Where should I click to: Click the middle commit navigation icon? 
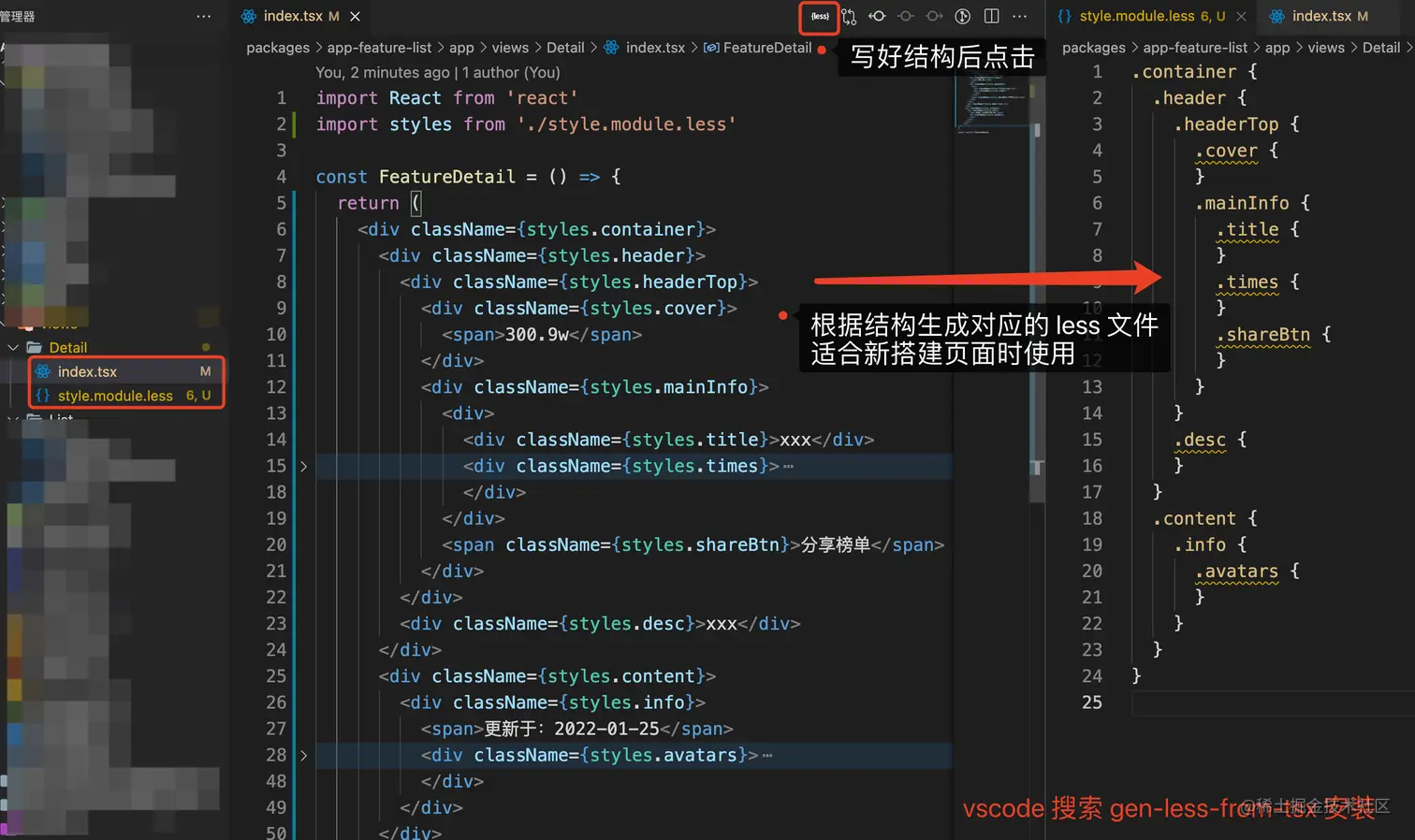click(906, 17)
